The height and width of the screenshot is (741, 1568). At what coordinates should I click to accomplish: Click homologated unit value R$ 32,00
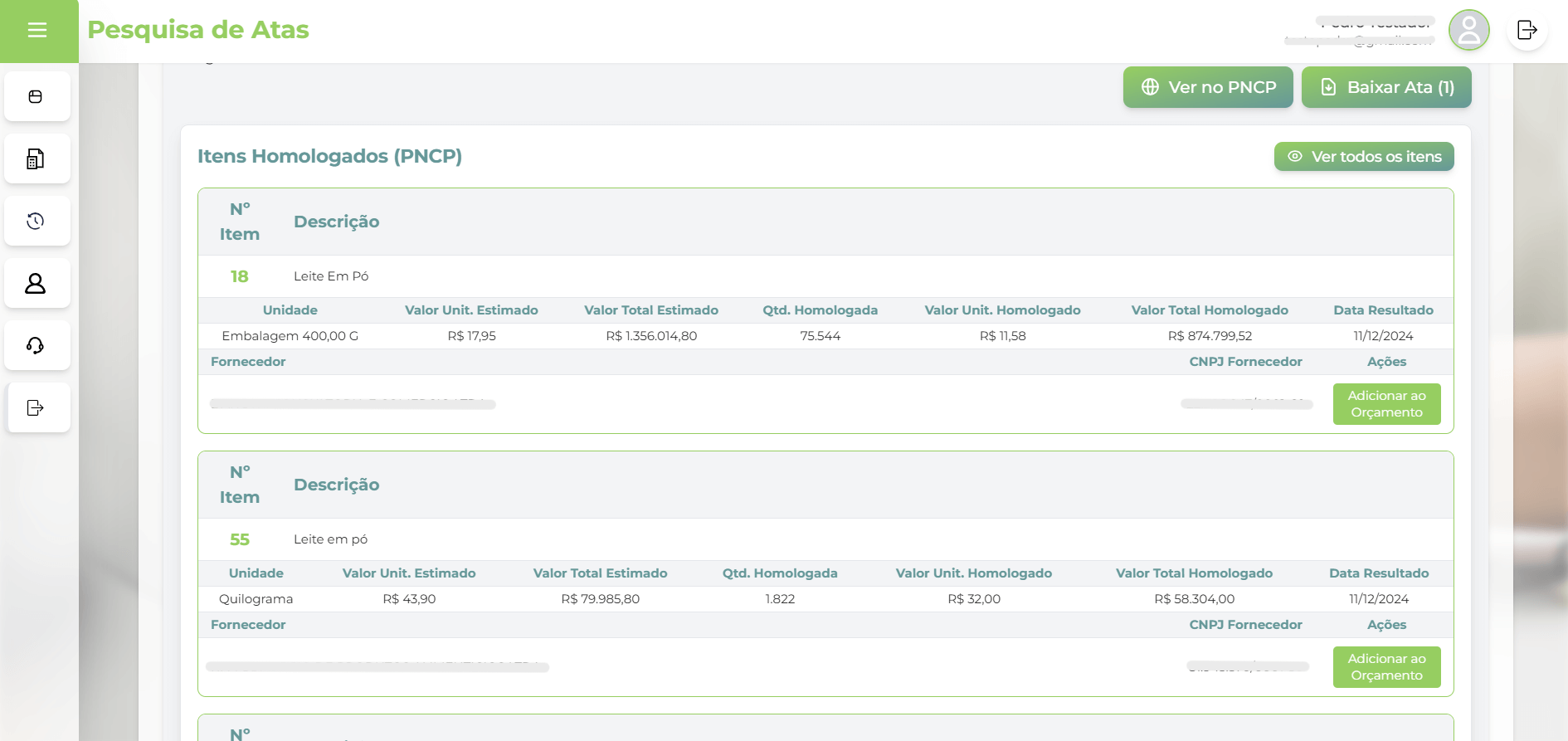(x=974, y=599)
